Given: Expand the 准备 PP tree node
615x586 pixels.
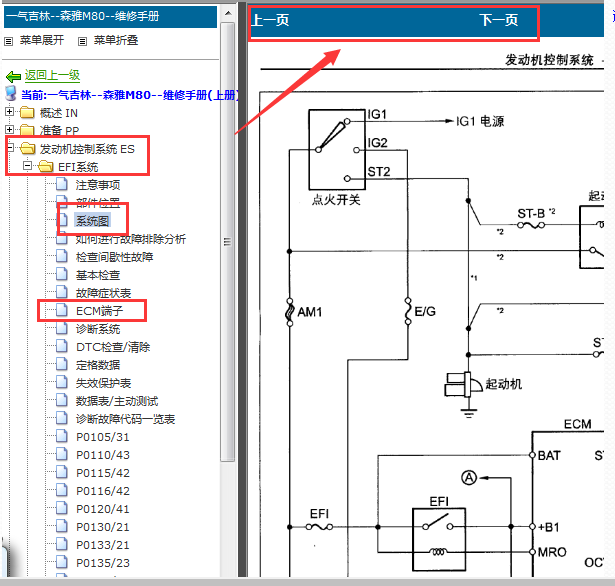Looking at the screenshot, I should (9, 129).
